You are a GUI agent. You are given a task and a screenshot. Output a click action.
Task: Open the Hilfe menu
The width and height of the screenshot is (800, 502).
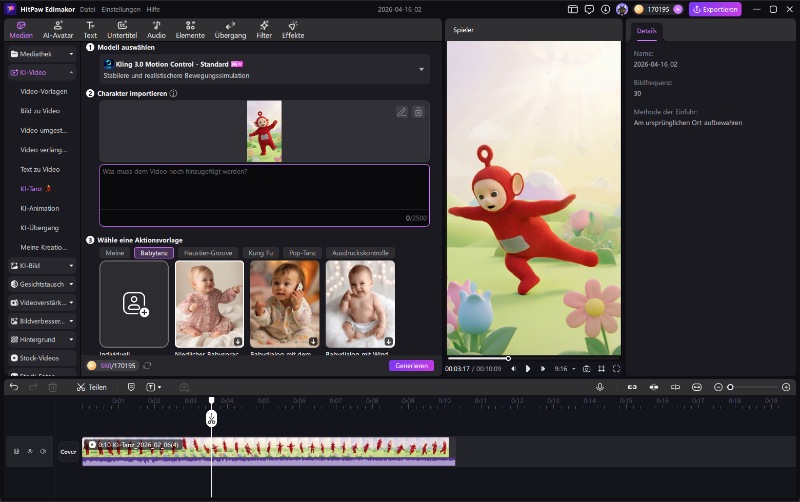click(153, 9)
